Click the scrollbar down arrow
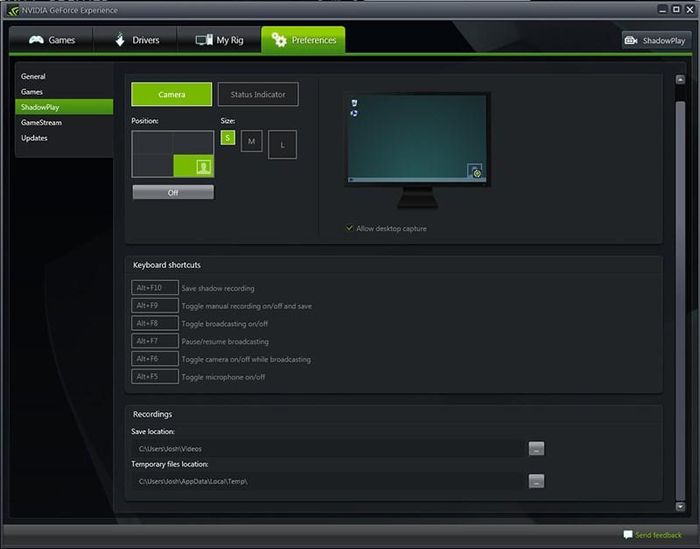Screen dimensions: 700x549 [x=680, y=507]
